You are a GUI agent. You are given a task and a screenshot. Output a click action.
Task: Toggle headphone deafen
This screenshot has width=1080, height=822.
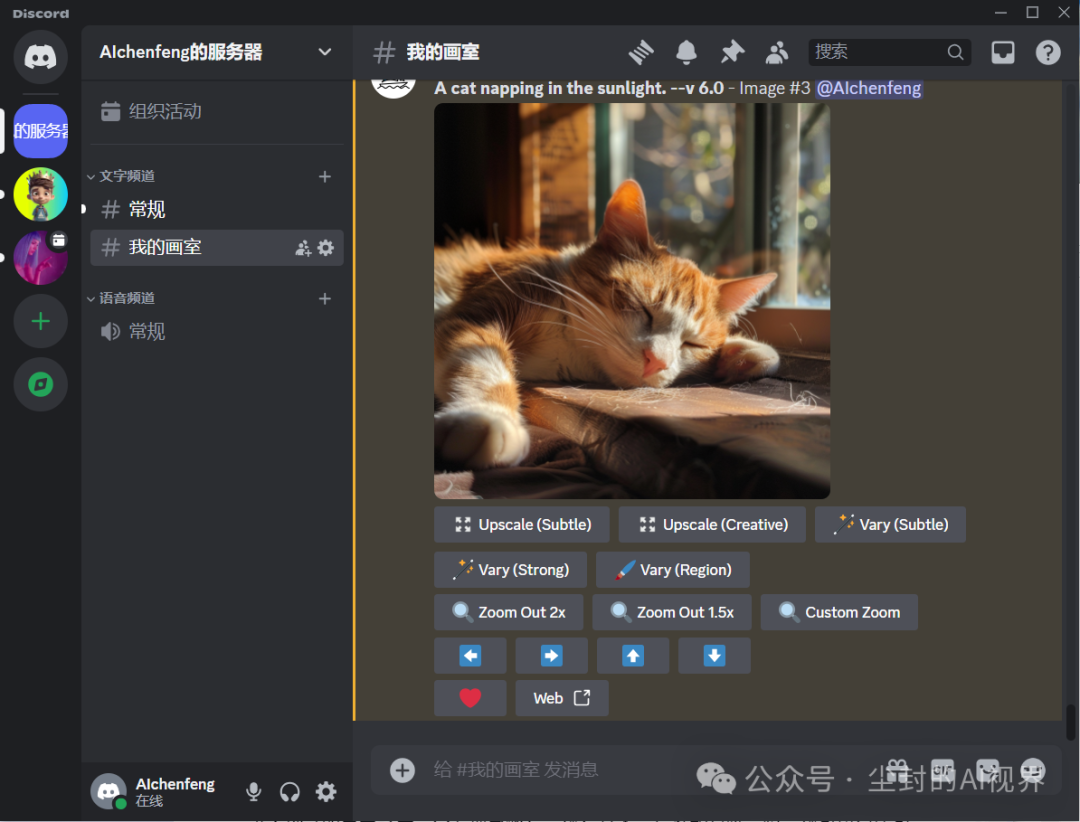tap(290, 792)
